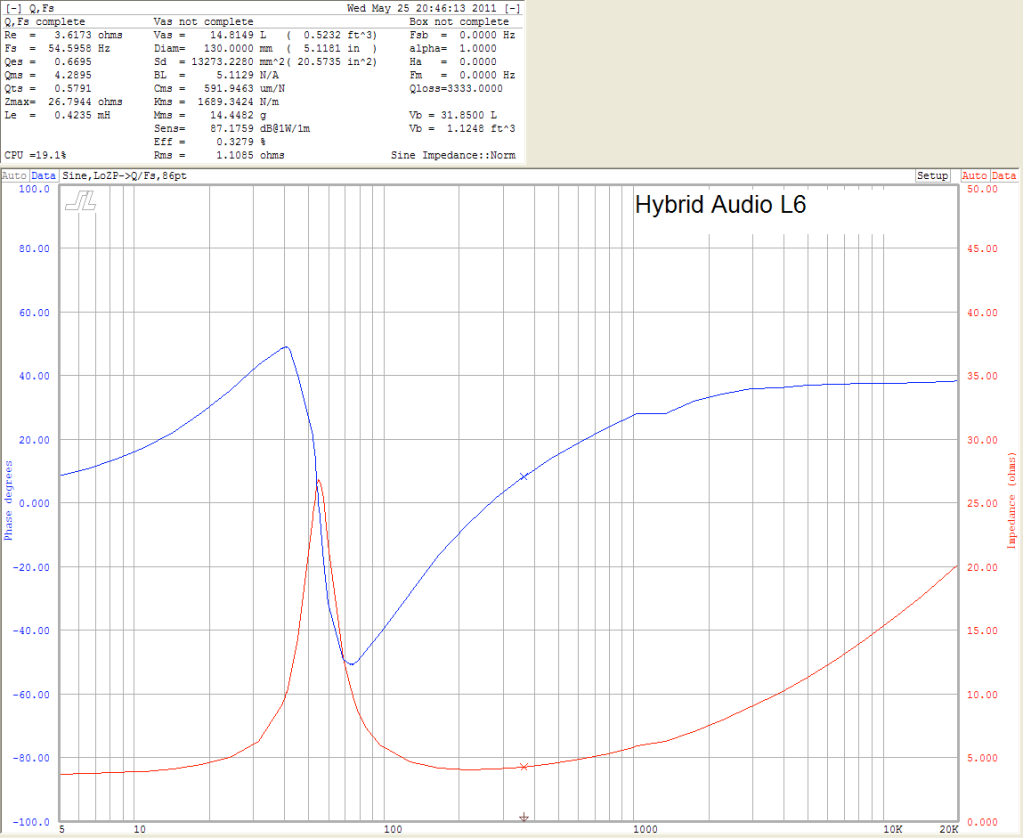Click the 'Wed May 25 20:46:13 2011' timestamp
This screenshot has height=838, width=1023.
point(422,8)
